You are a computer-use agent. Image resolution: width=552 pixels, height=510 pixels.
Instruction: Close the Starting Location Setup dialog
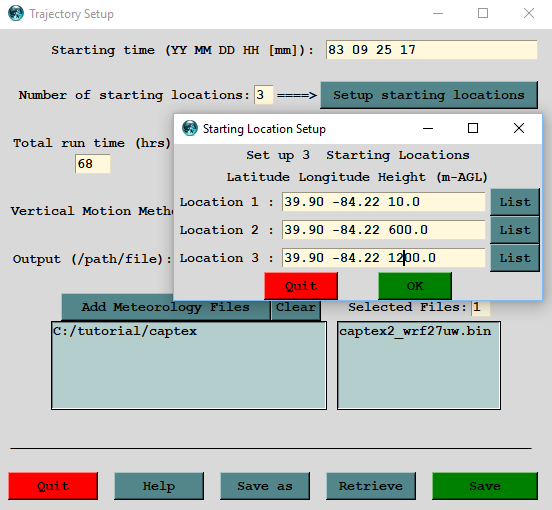[519, 128]
